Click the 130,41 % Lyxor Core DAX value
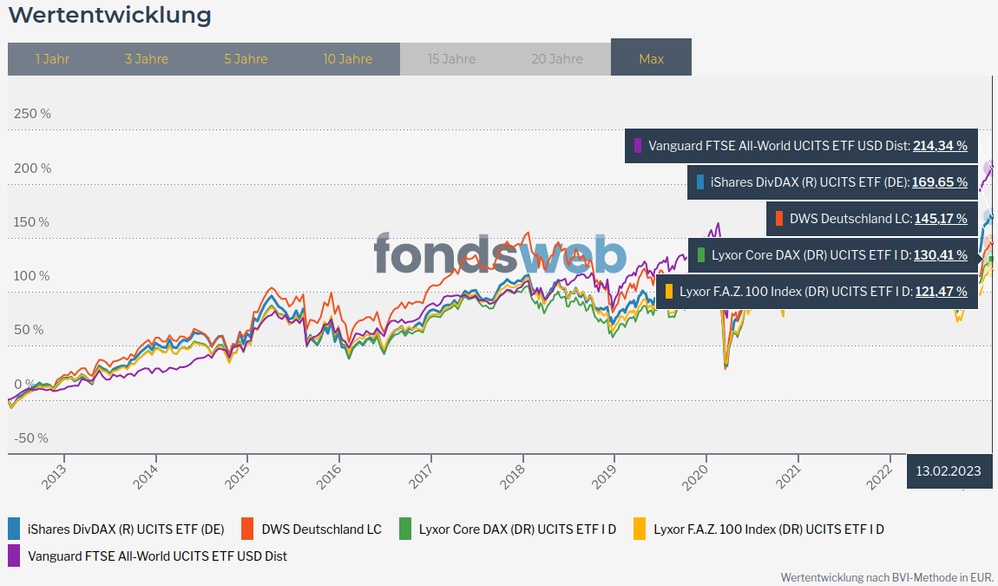This screenshot has height=586, width=998. point(939,255)
